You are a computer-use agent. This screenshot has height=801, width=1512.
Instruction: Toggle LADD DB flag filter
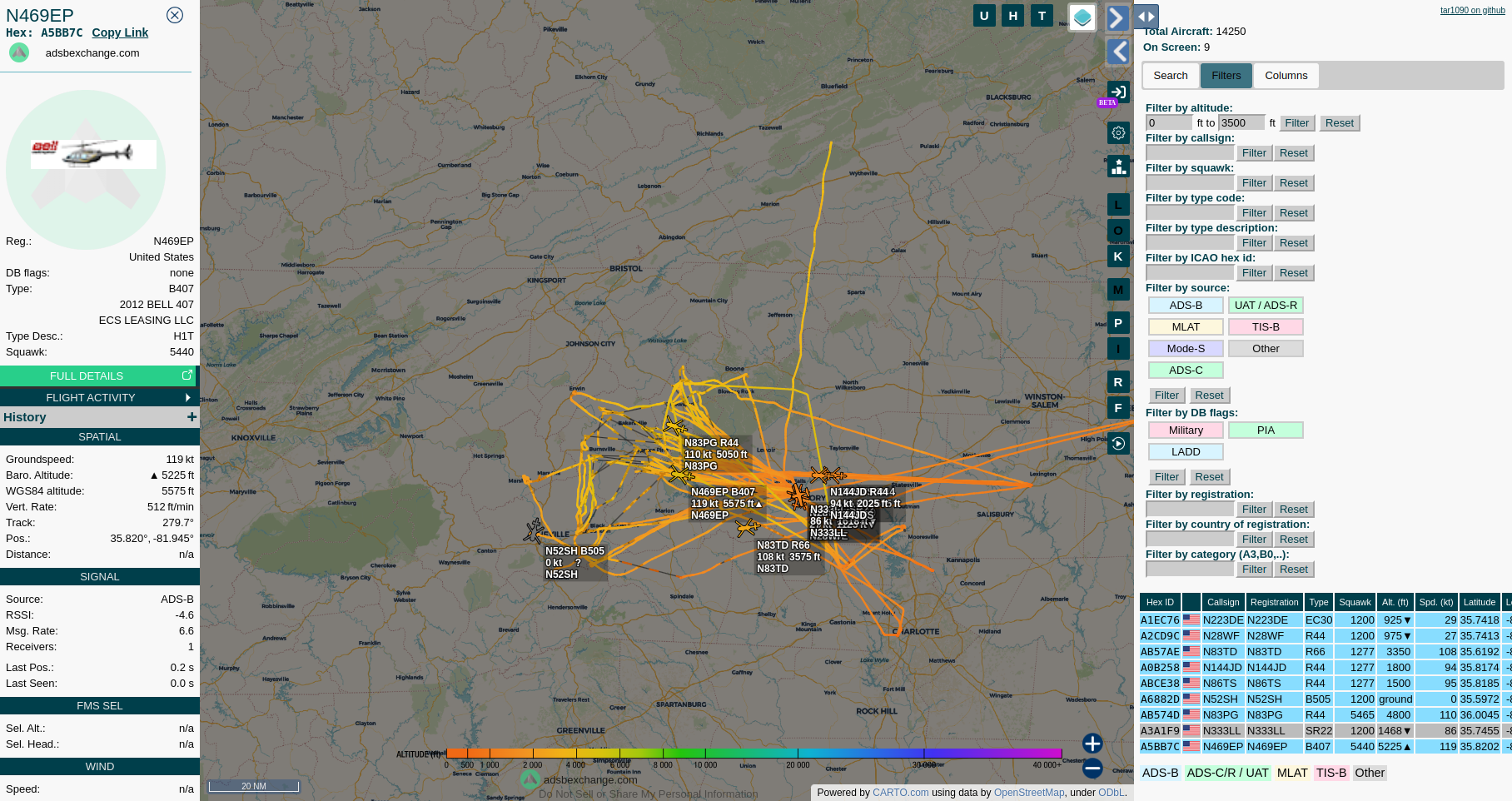click(1186, 452)
